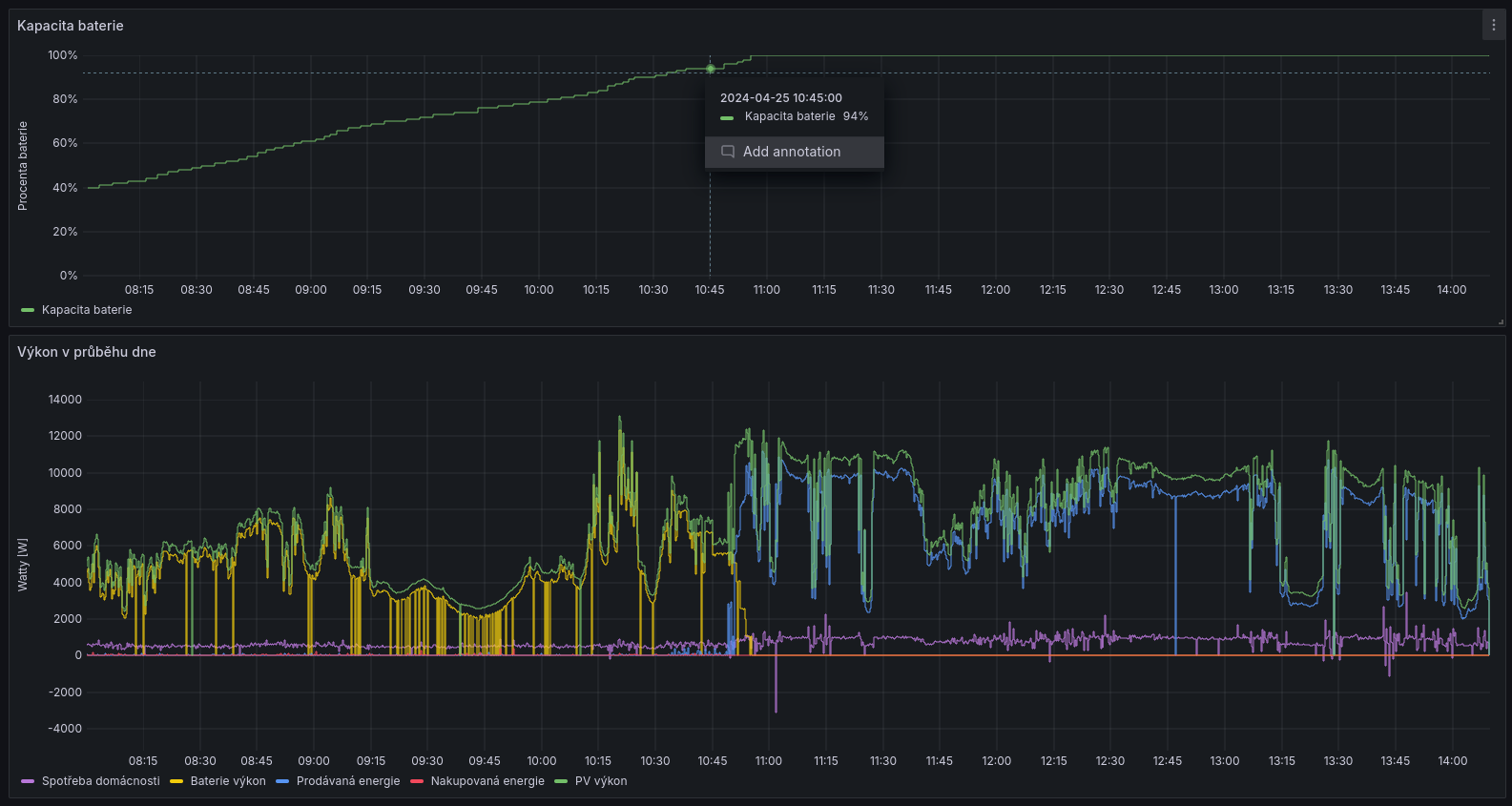Viewport: 1512px width, 806px height.
Task: Click blue Prodávaná energie color swatch
Action: click(282, 781)
